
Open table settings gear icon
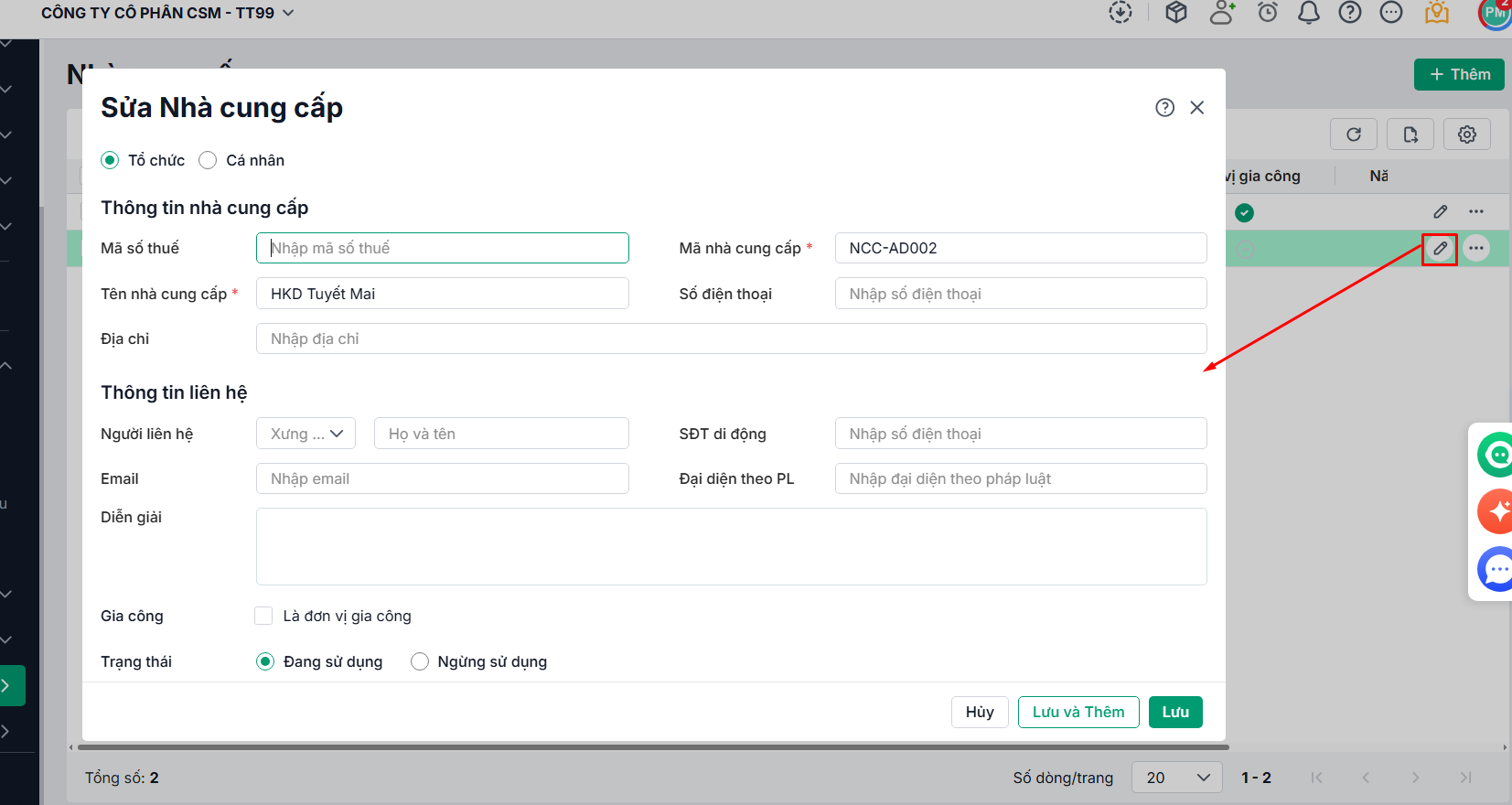tap(1467, 134)
